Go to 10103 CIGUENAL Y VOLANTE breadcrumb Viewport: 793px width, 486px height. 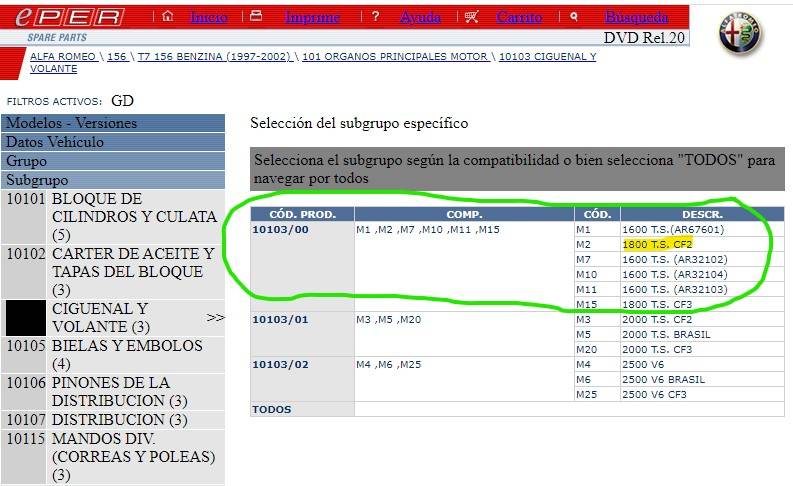548,57
